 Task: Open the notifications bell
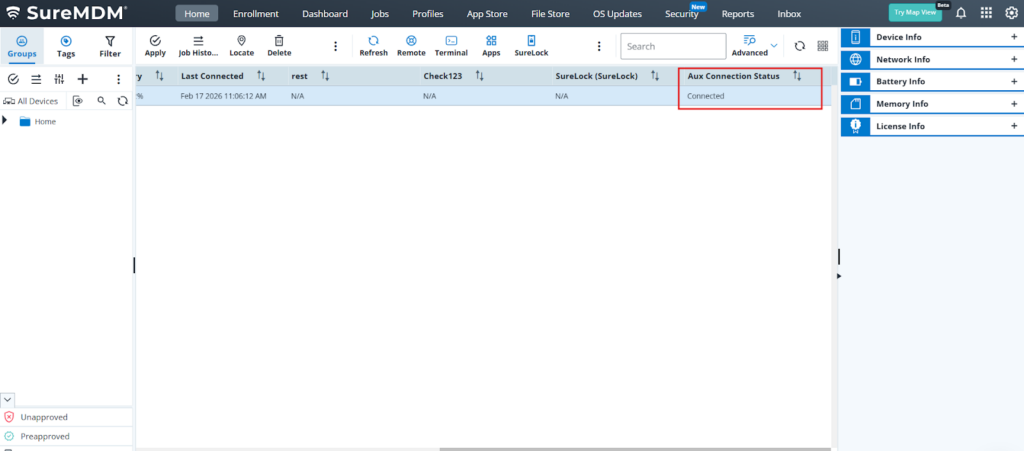[961, 13]
